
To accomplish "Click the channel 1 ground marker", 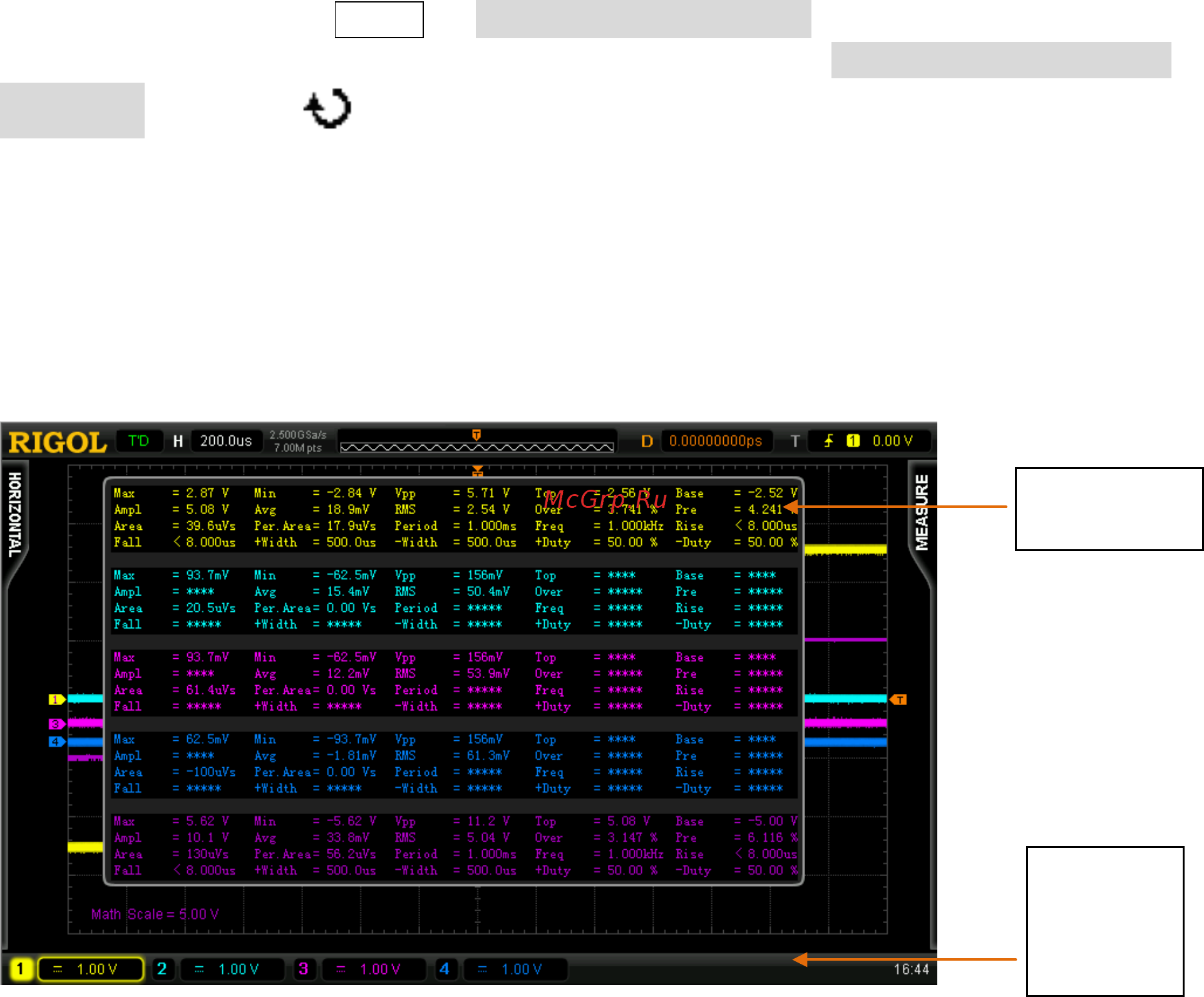I will [57, 700].
